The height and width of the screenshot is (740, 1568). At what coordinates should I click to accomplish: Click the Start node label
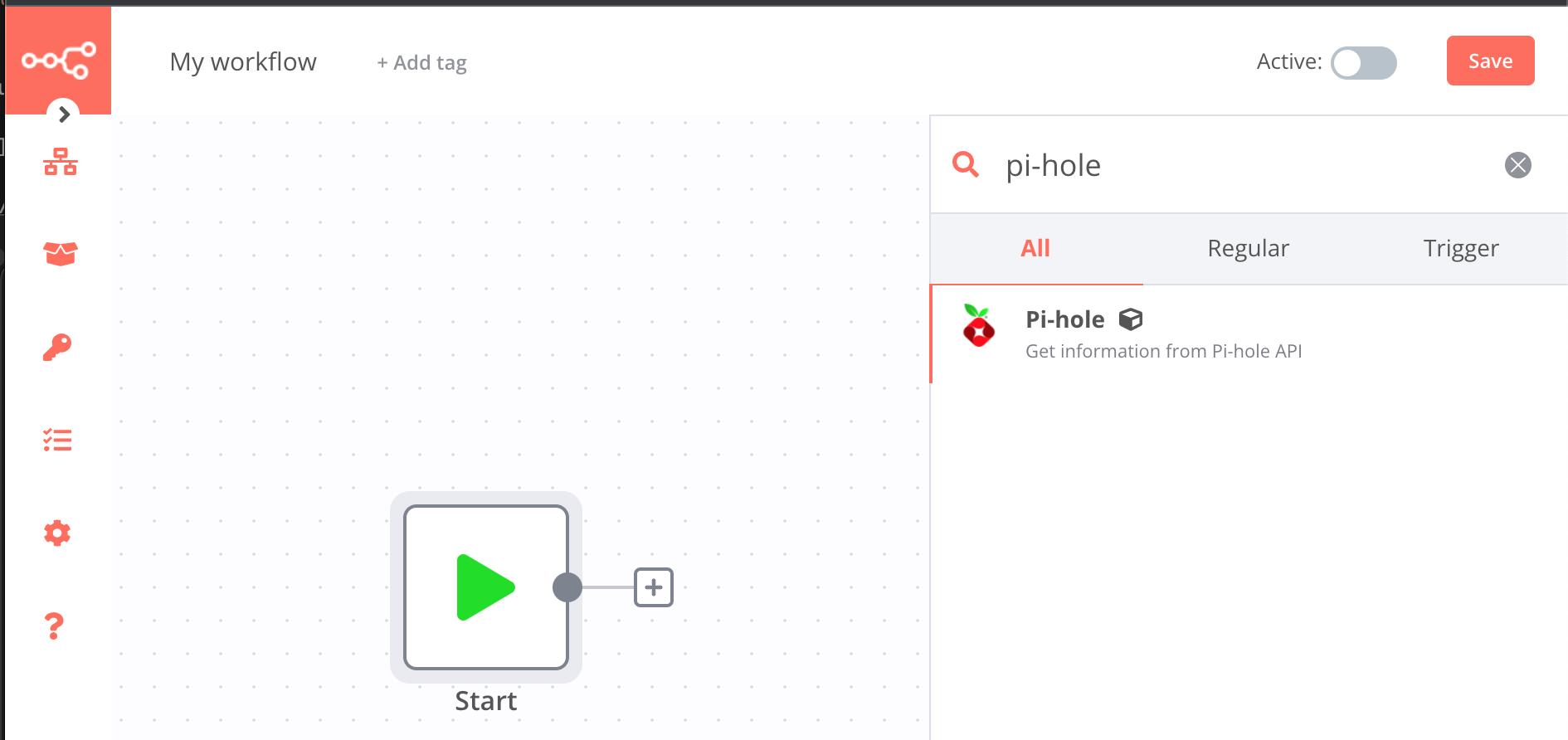[486, 701]
